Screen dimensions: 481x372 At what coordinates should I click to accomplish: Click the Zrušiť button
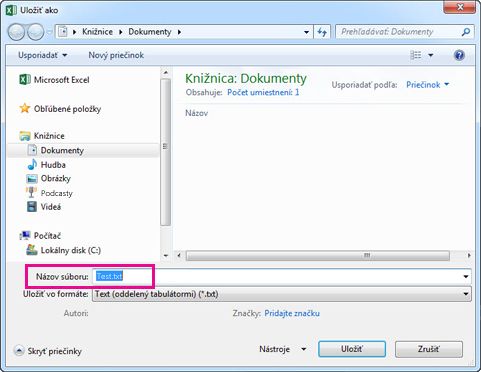coord(429,349)
